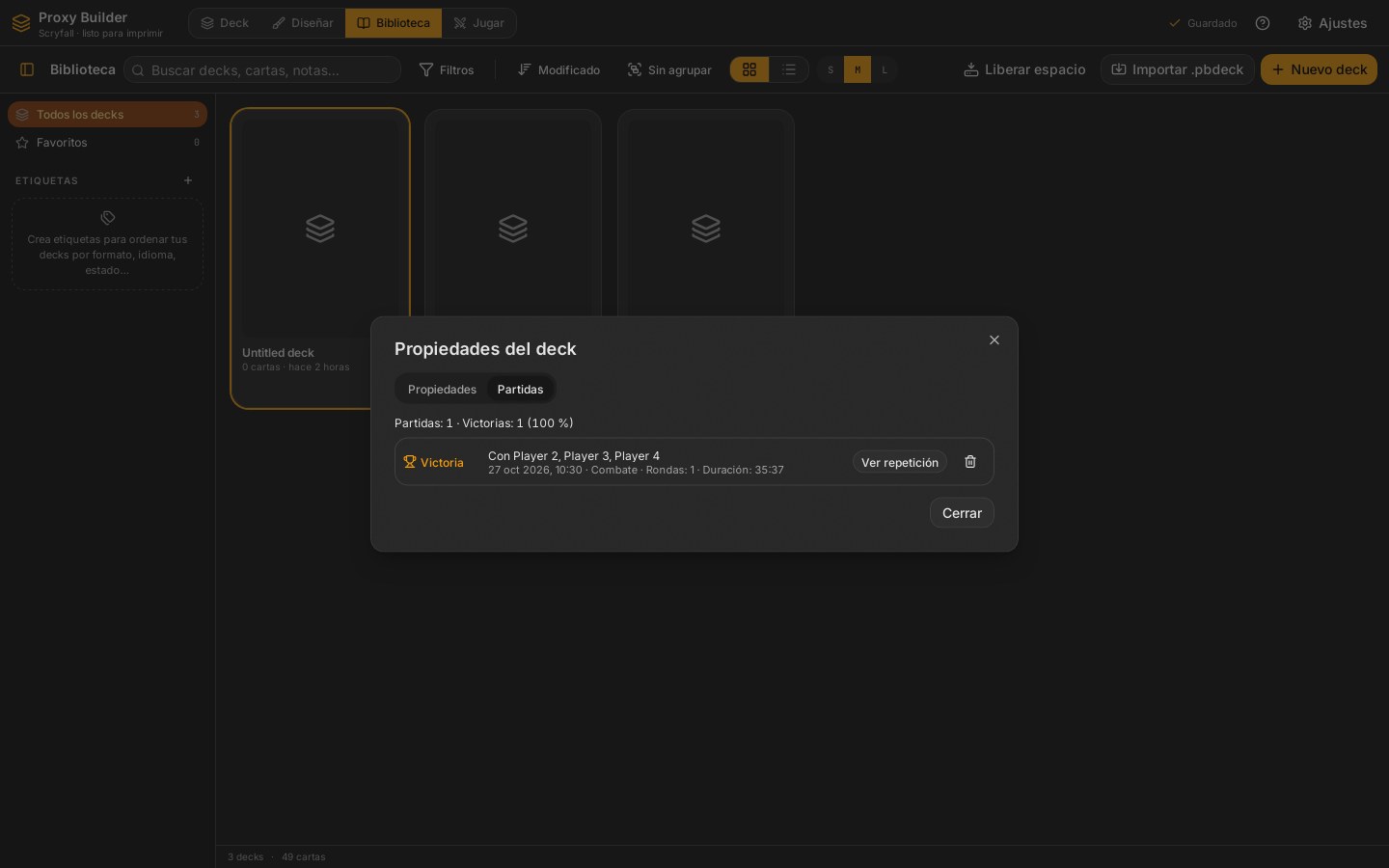Click the '49 cartas' status bar text

[x=303, y=856]
